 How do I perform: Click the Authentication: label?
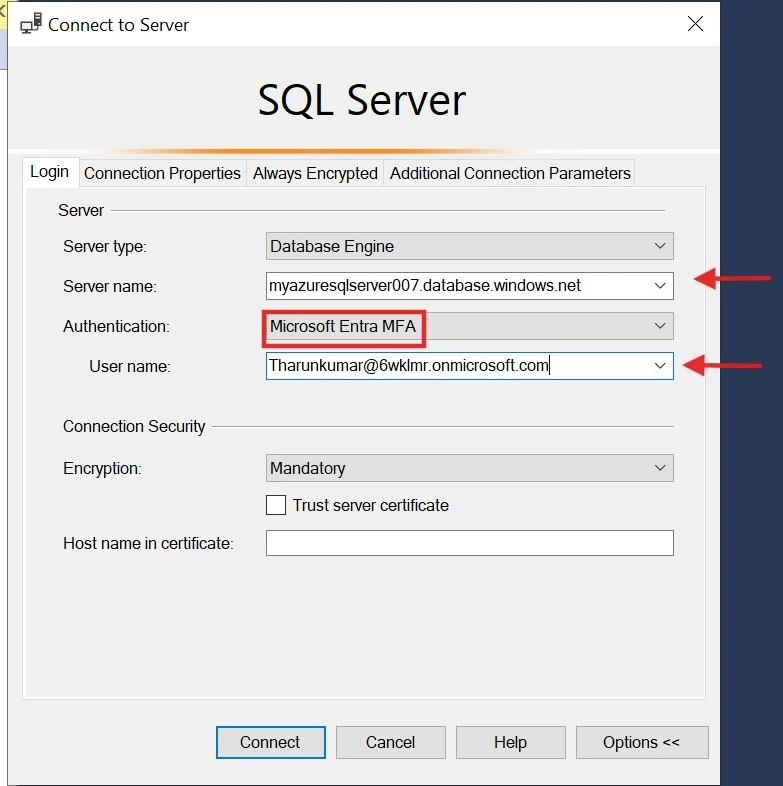(x=116, y=326)
